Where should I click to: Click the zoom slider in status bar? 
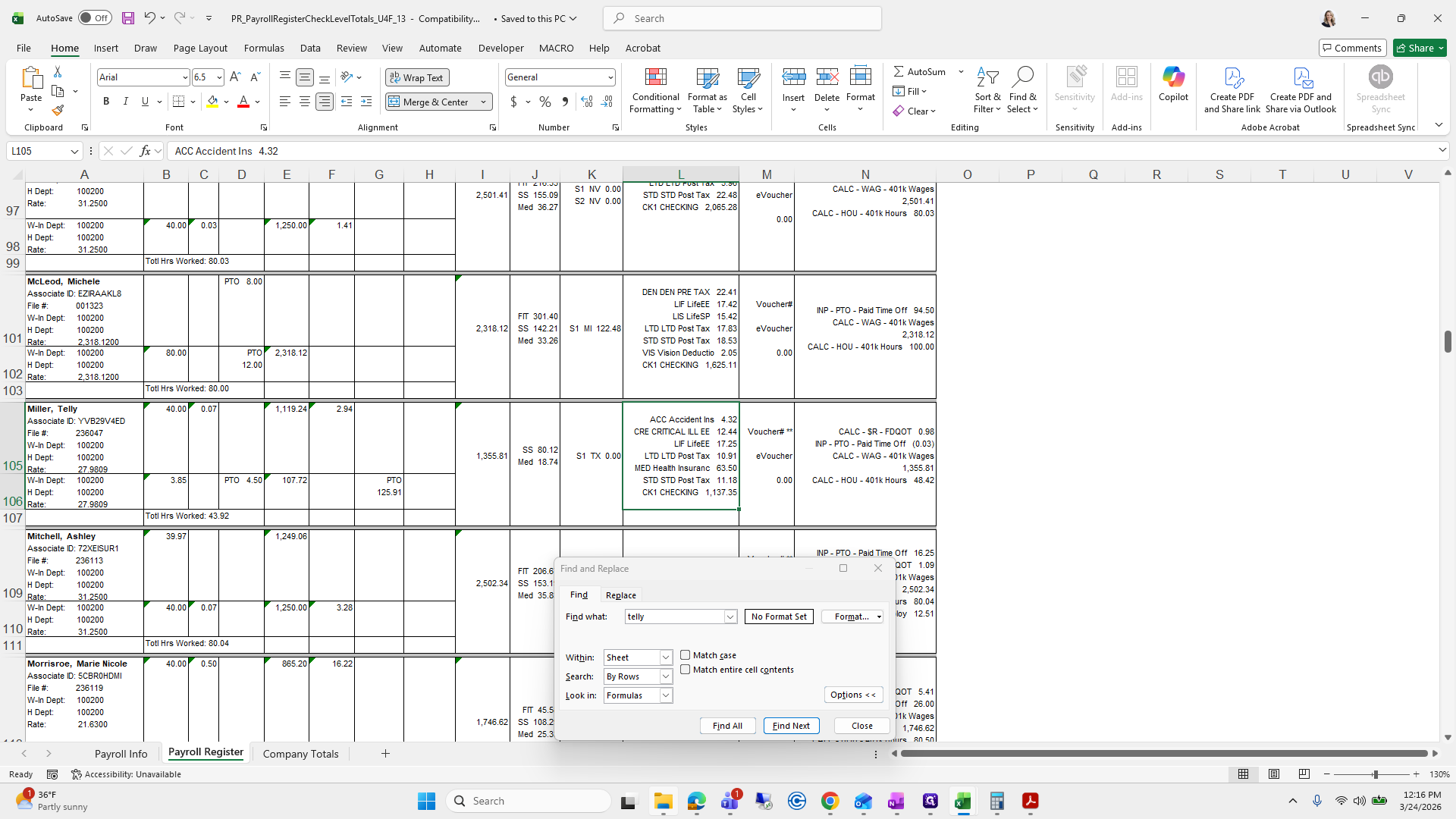(x=1375, y=774)
